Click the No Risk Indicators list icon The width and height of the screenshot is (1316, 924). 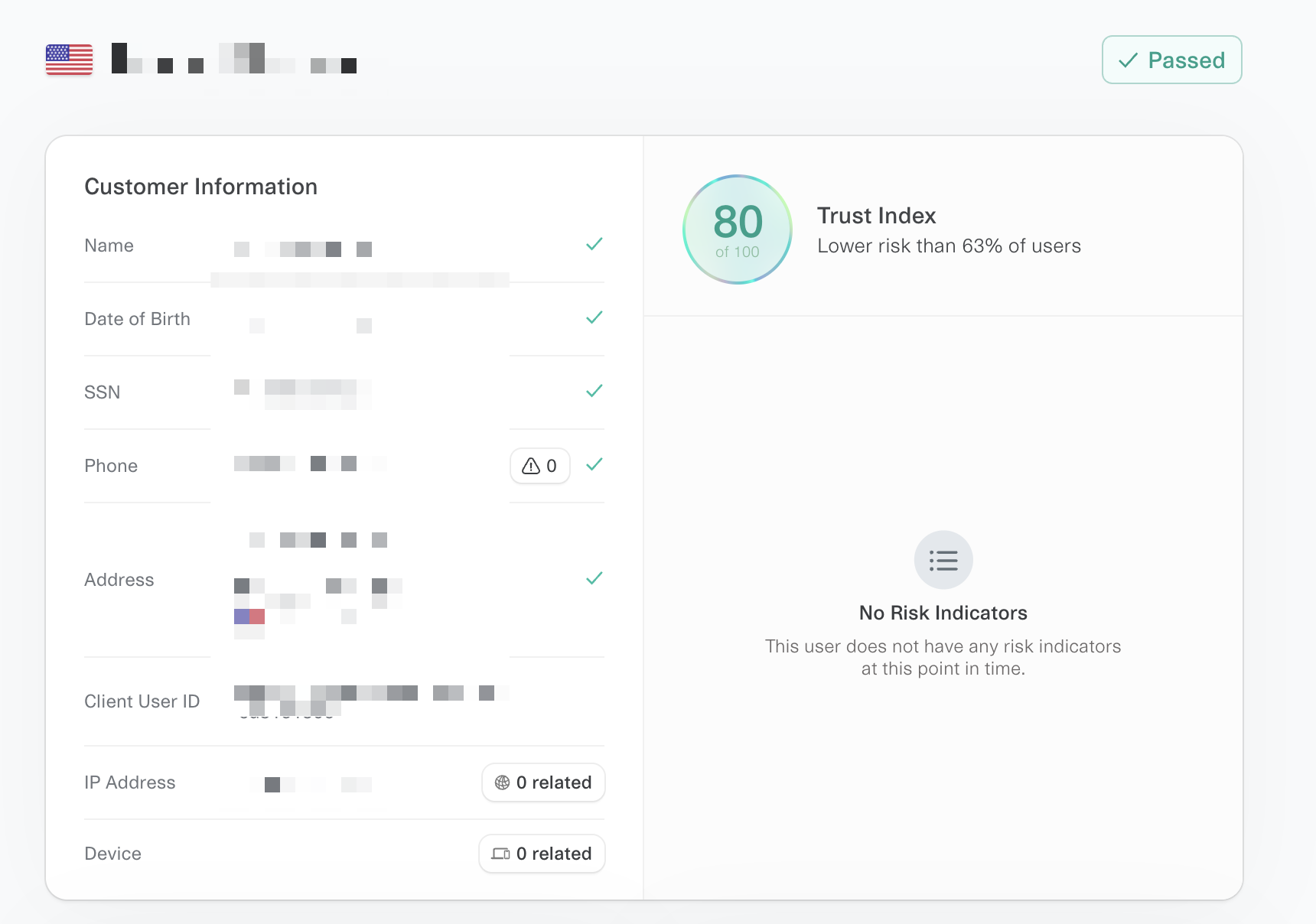pyautogui.click(x=943, y=560)
